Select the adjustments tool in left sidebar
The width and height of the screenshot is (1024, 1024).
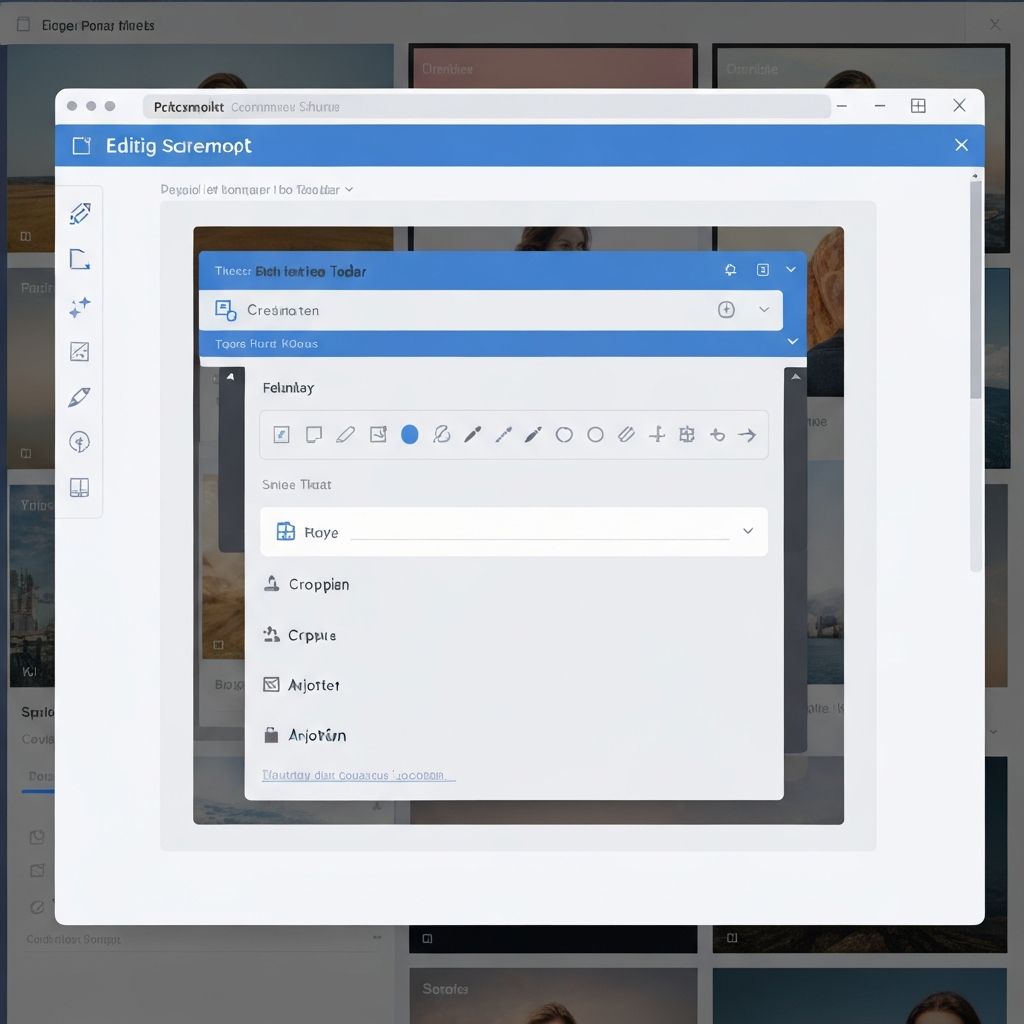[80, 351]
